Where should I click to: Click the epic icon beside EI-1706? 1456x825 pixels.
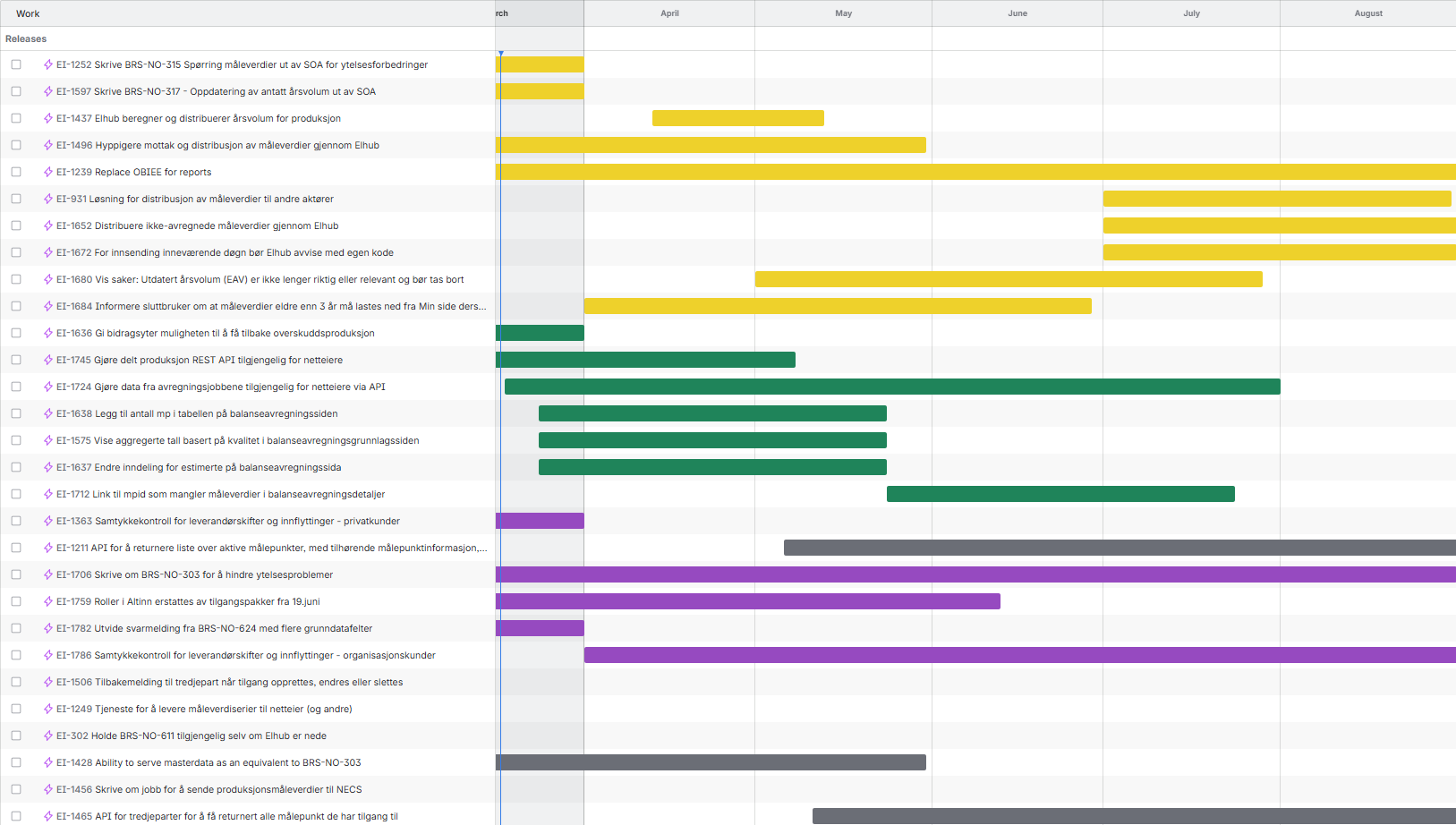click(48, 574)
